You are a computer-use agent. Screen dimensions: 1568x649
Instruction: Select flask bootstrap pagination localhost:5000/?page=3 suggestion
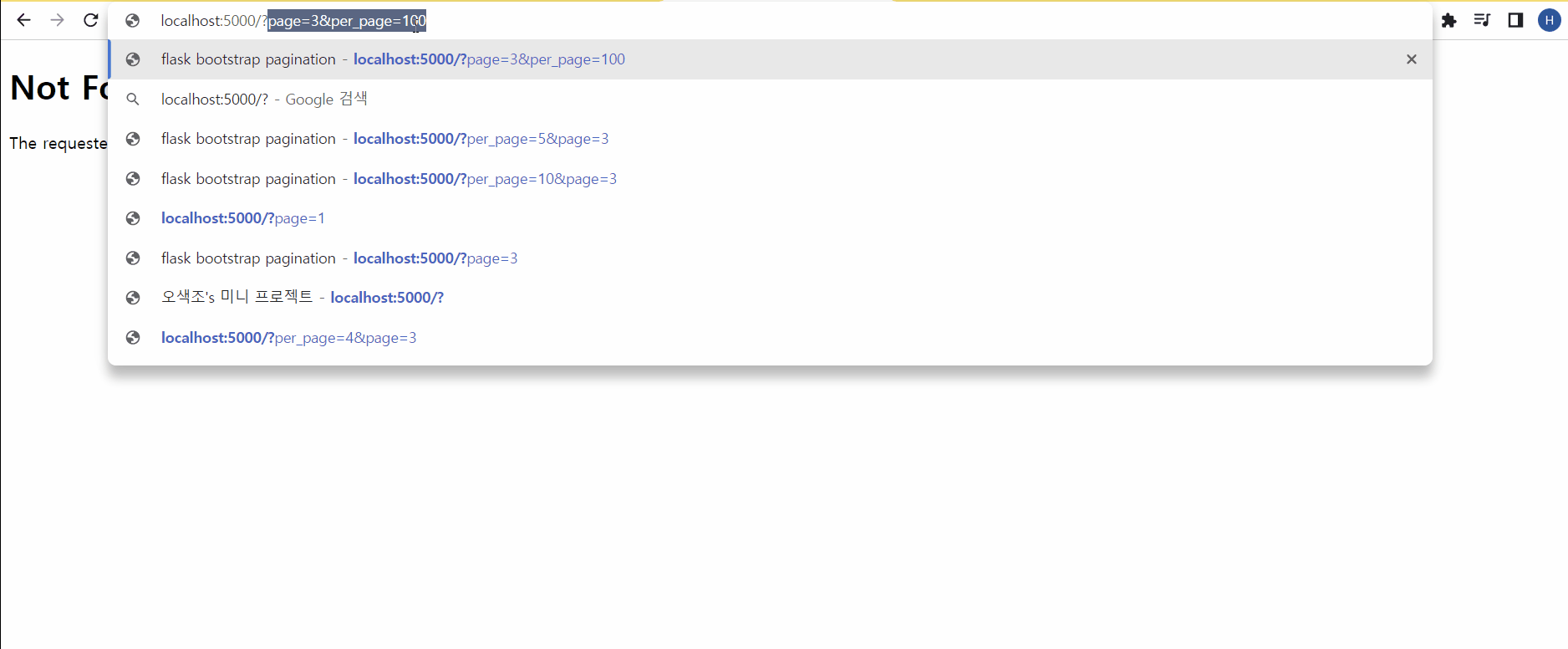(770, 258)
